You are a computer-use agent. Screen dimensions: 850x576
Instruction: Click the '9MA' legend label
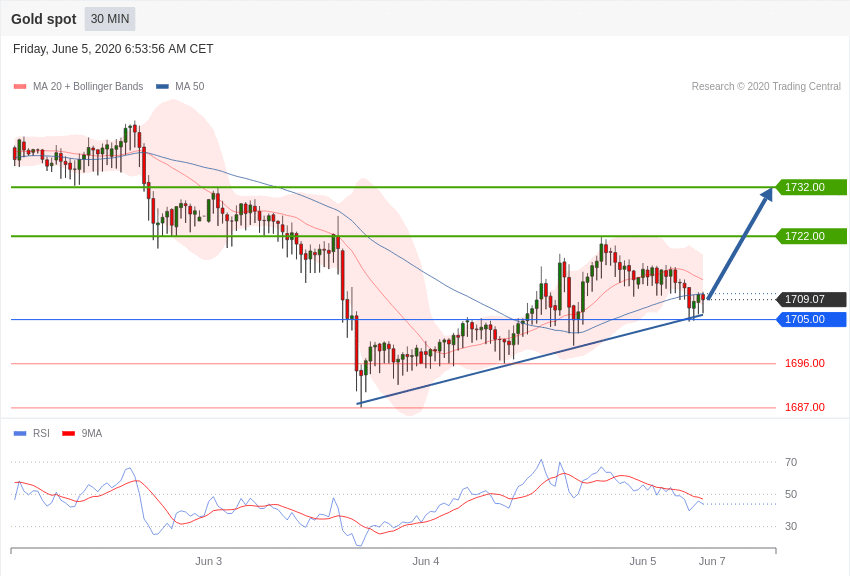[92, 433]
